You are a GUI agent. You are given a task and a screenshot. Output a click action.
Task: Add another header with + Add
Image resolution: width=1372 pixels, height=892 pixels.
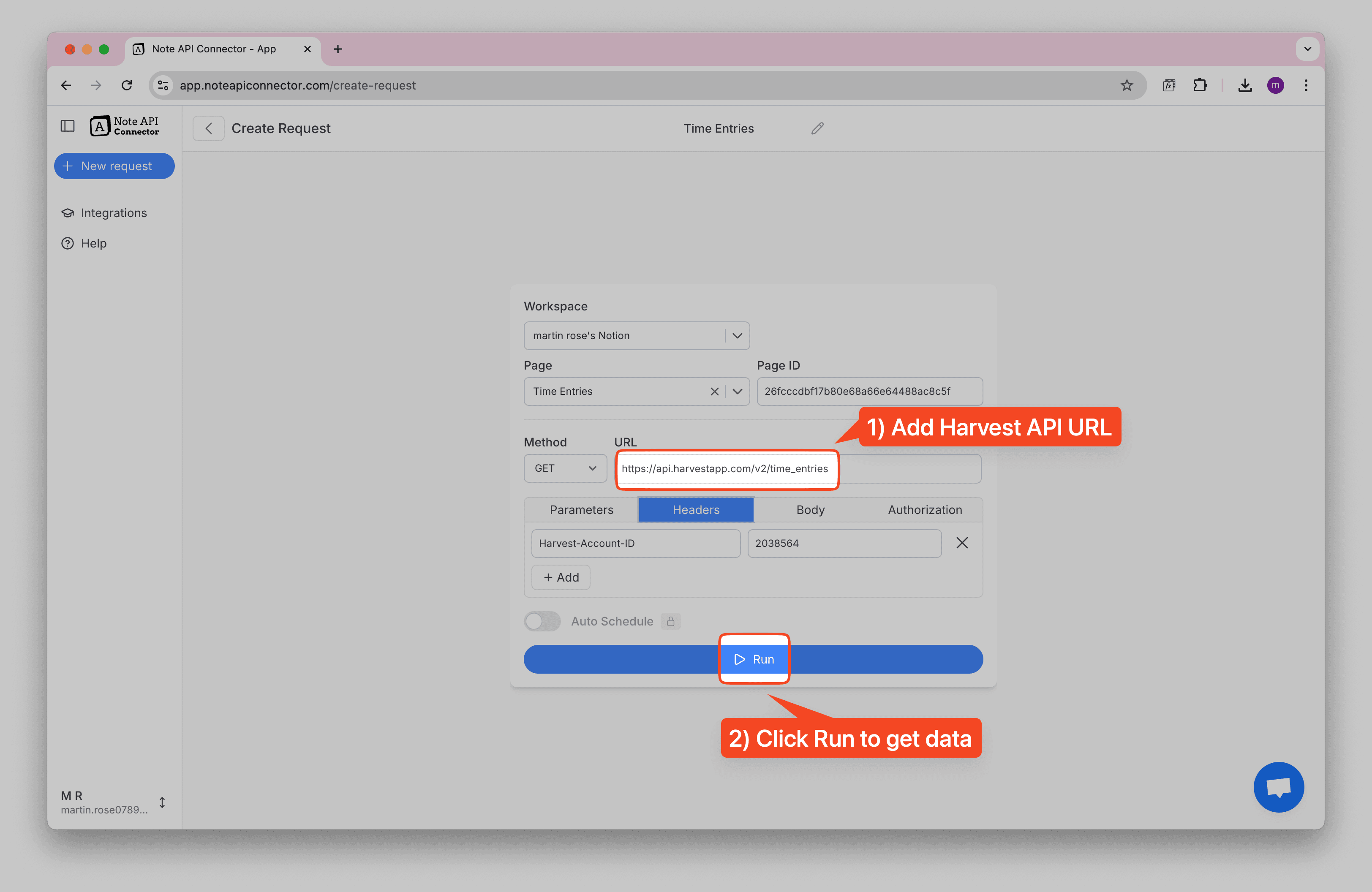560,577
